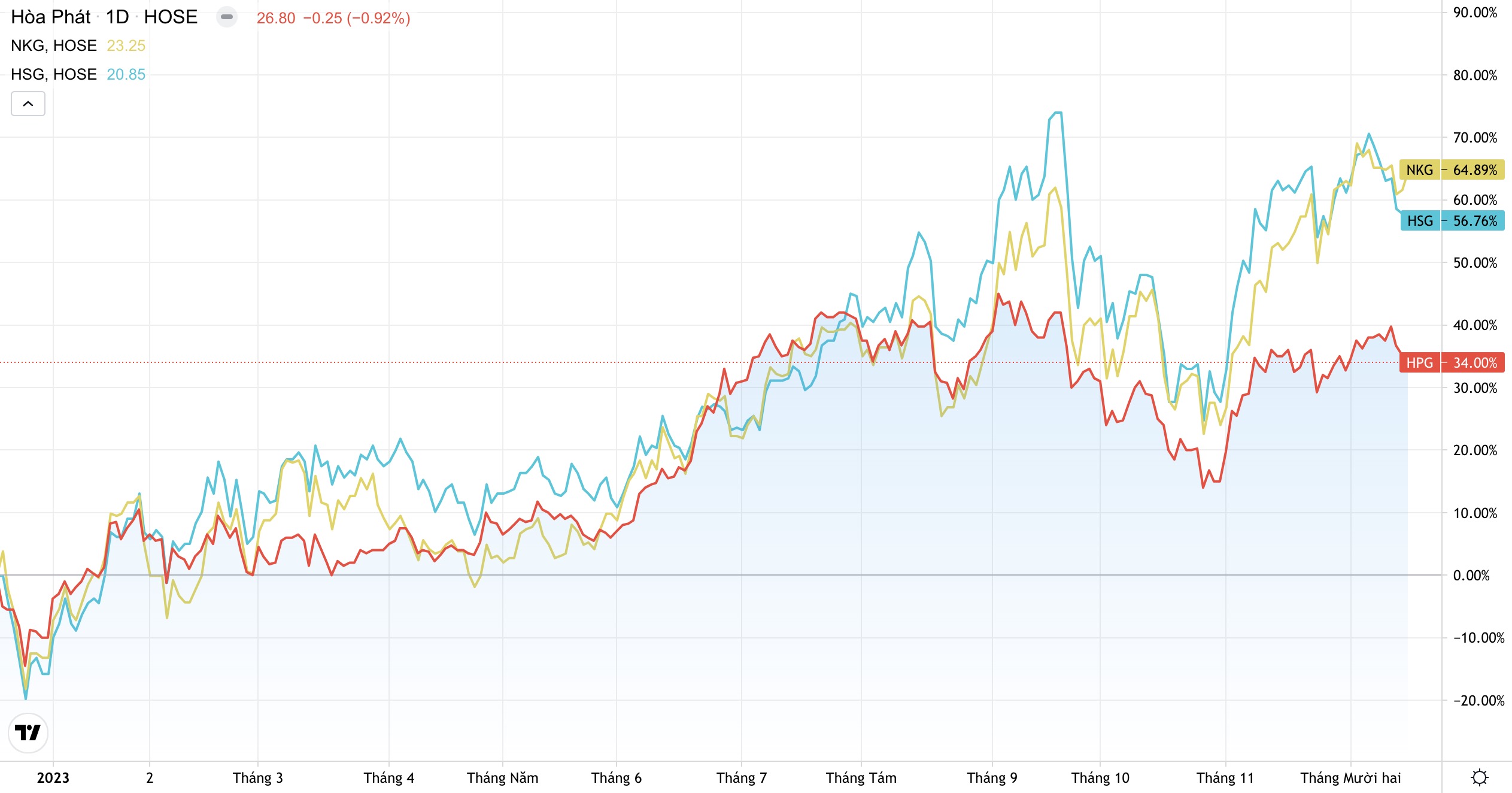The width and height of the screenshot is (1512, 793).
Task: Click the −20.00% scale label
Action: pyautogui.click(x=1478, y=701)
